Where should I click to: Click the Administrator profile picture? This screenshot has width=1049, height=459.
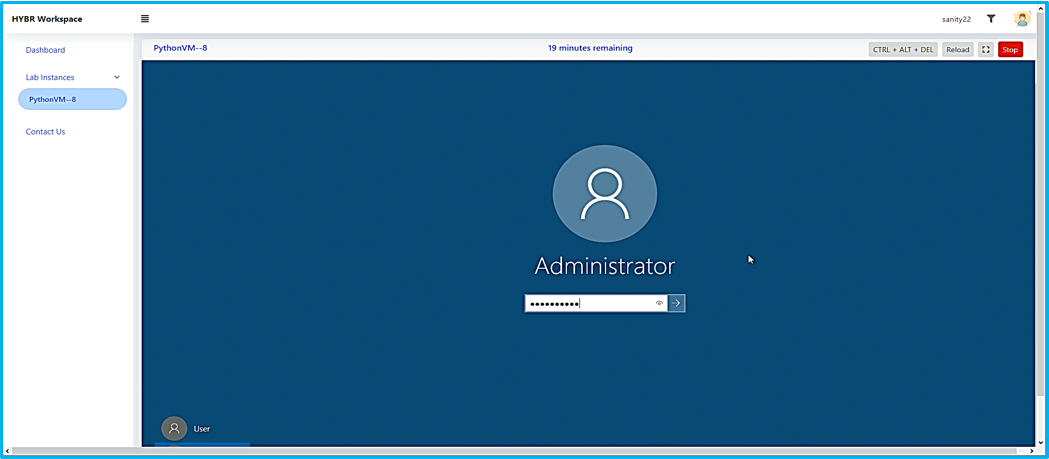coord(604,194)
